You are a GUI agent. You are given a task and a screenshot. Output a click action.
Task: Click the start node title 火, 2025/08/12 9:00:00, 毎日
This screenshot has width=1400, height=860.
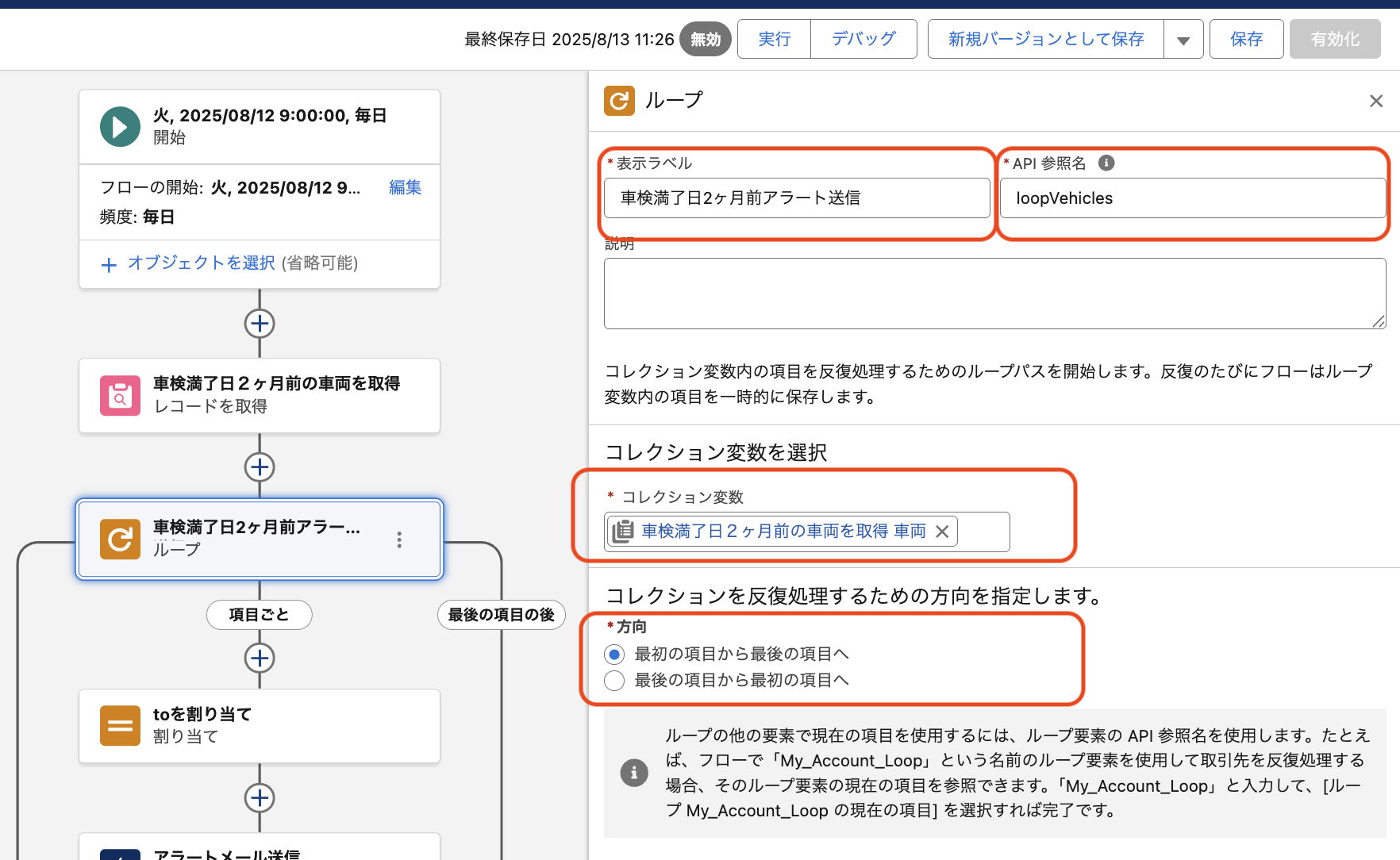[x=270, y=116]
